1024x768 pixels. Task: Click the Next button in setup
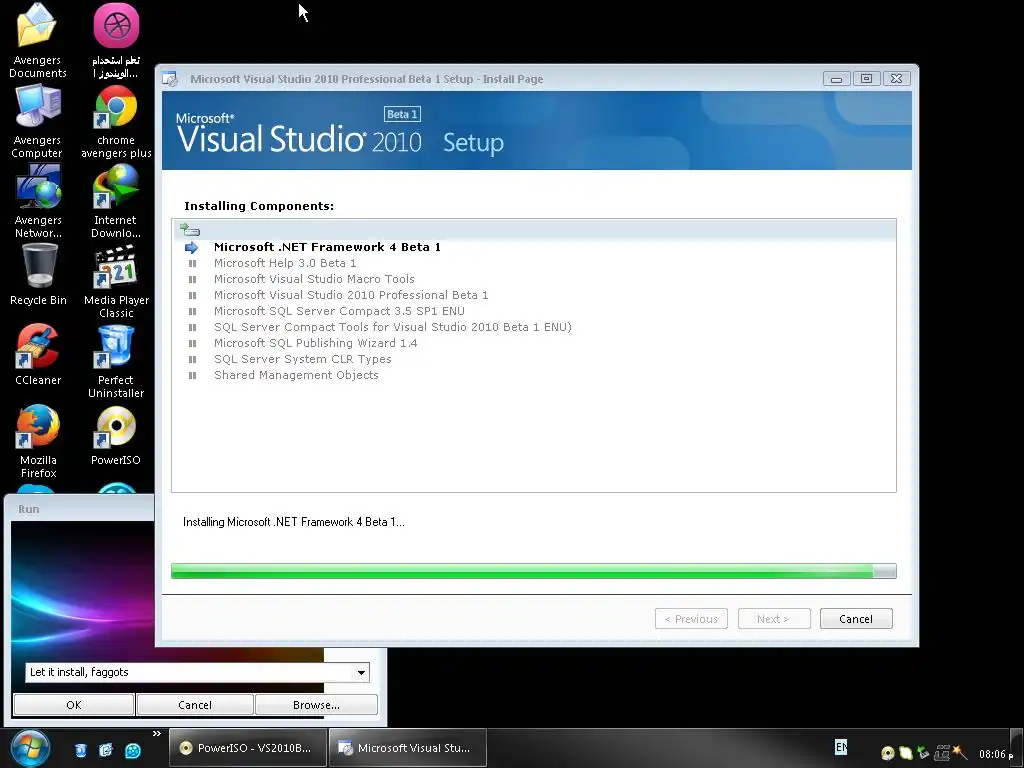[774, 618]
